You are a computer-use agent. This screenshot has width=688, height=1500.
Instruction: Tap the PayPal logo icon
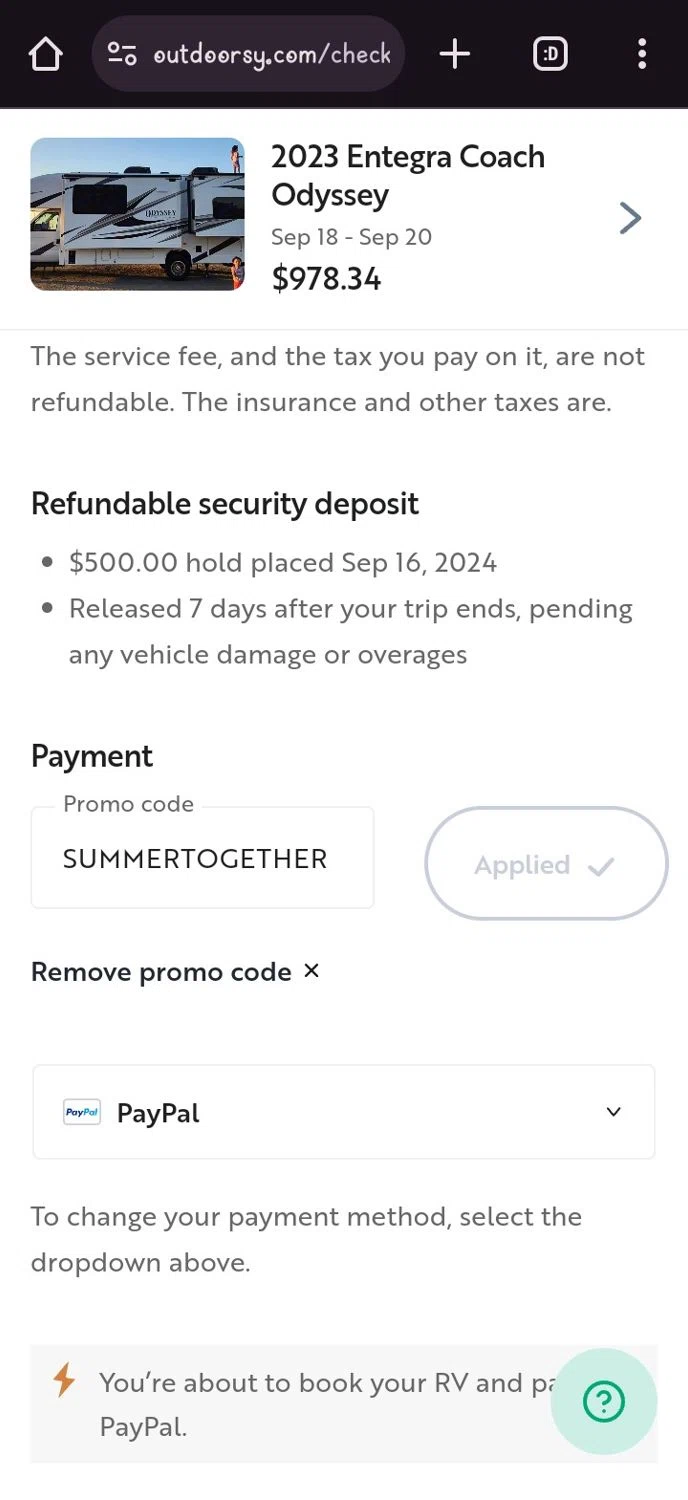tap(82, 1112)
